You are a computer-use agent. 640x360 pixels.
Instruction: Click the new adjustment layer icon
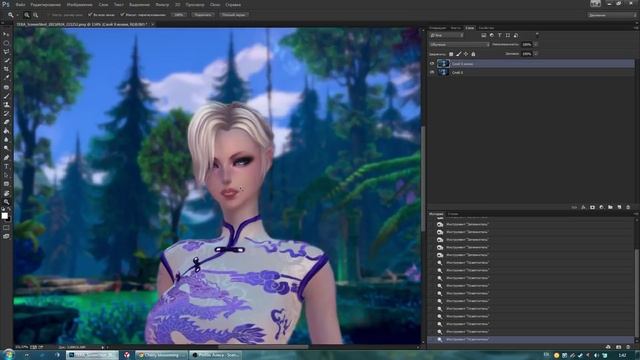point(601,207)
